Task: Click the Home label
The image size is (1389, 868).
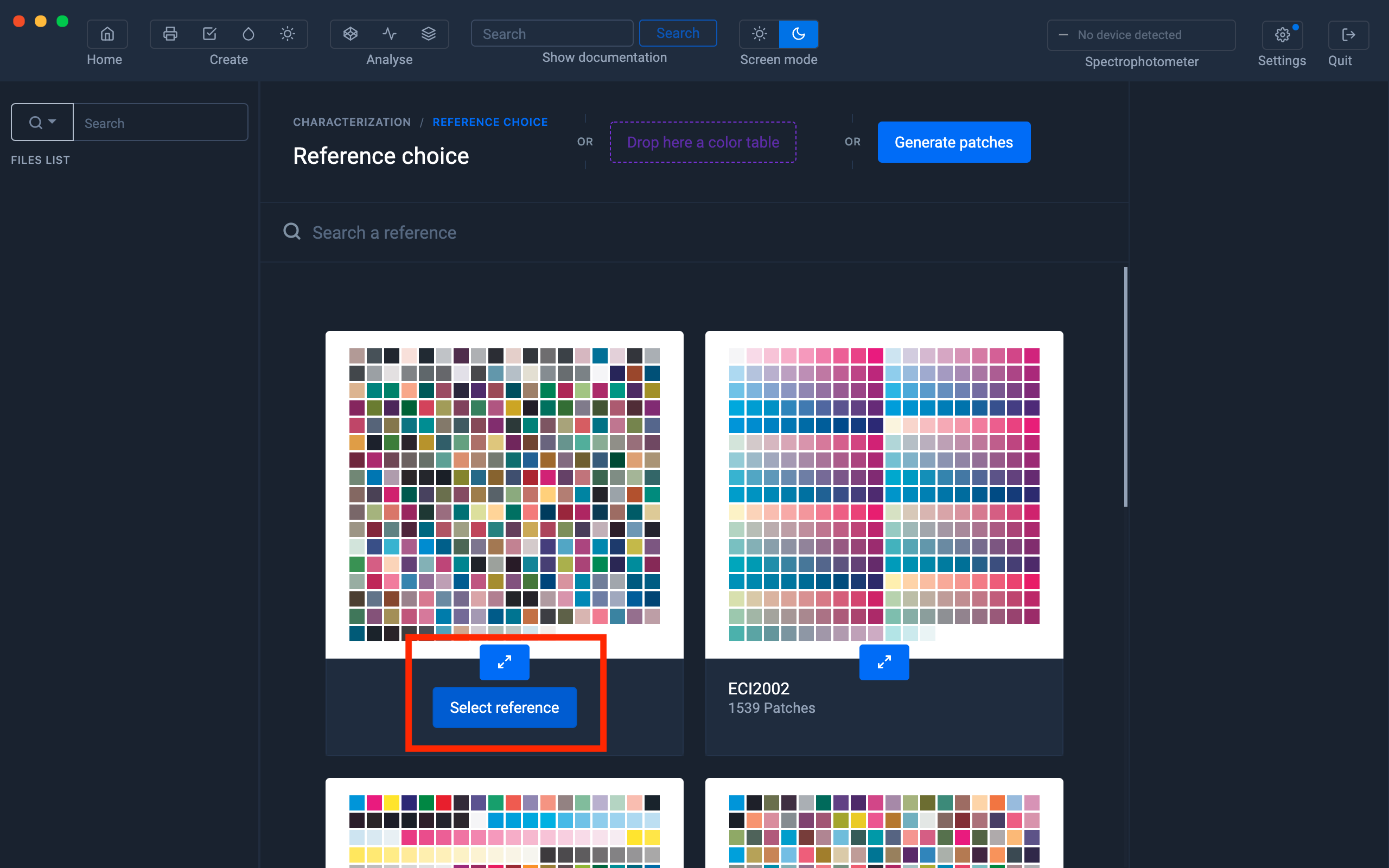Action: click(x=105, y=60)
